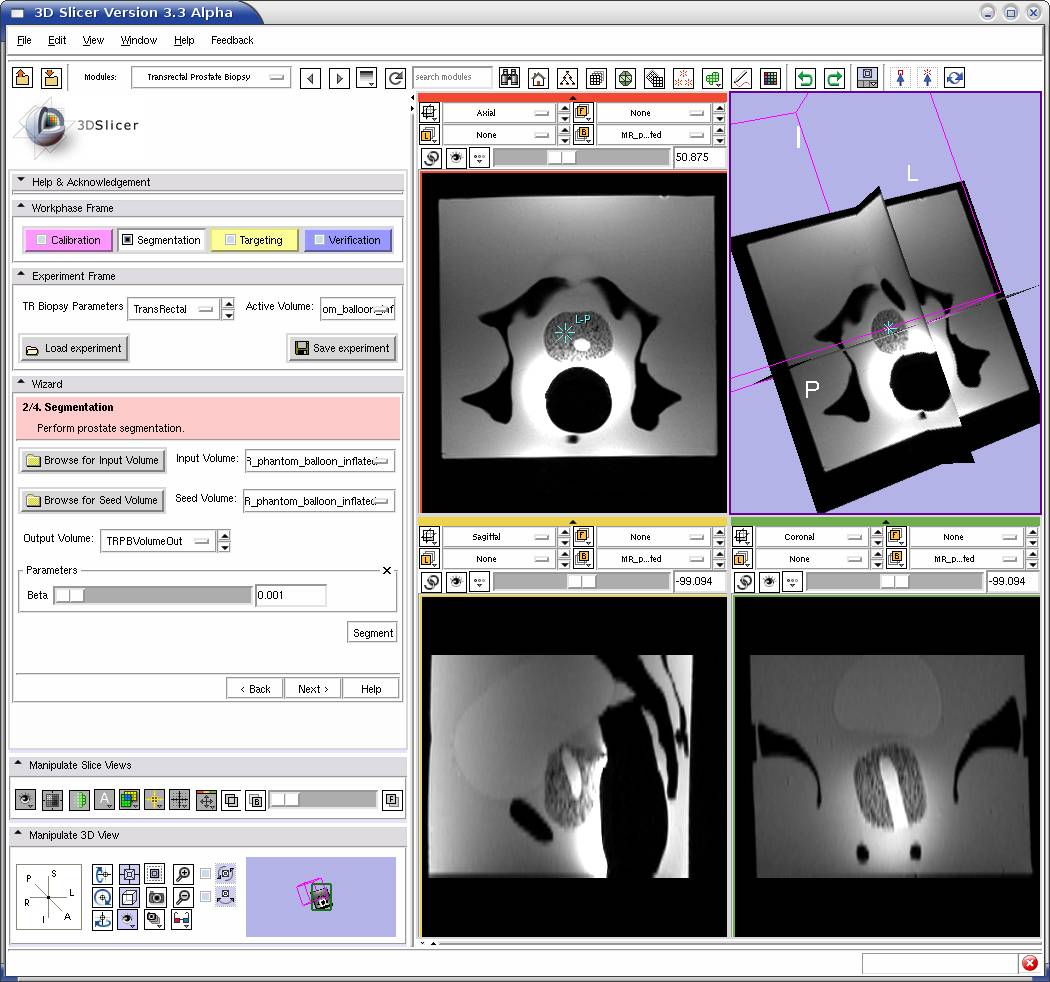Viewport: 1050px width, 982px height.
Task: Click the Segment button
Action: (372, 633)
